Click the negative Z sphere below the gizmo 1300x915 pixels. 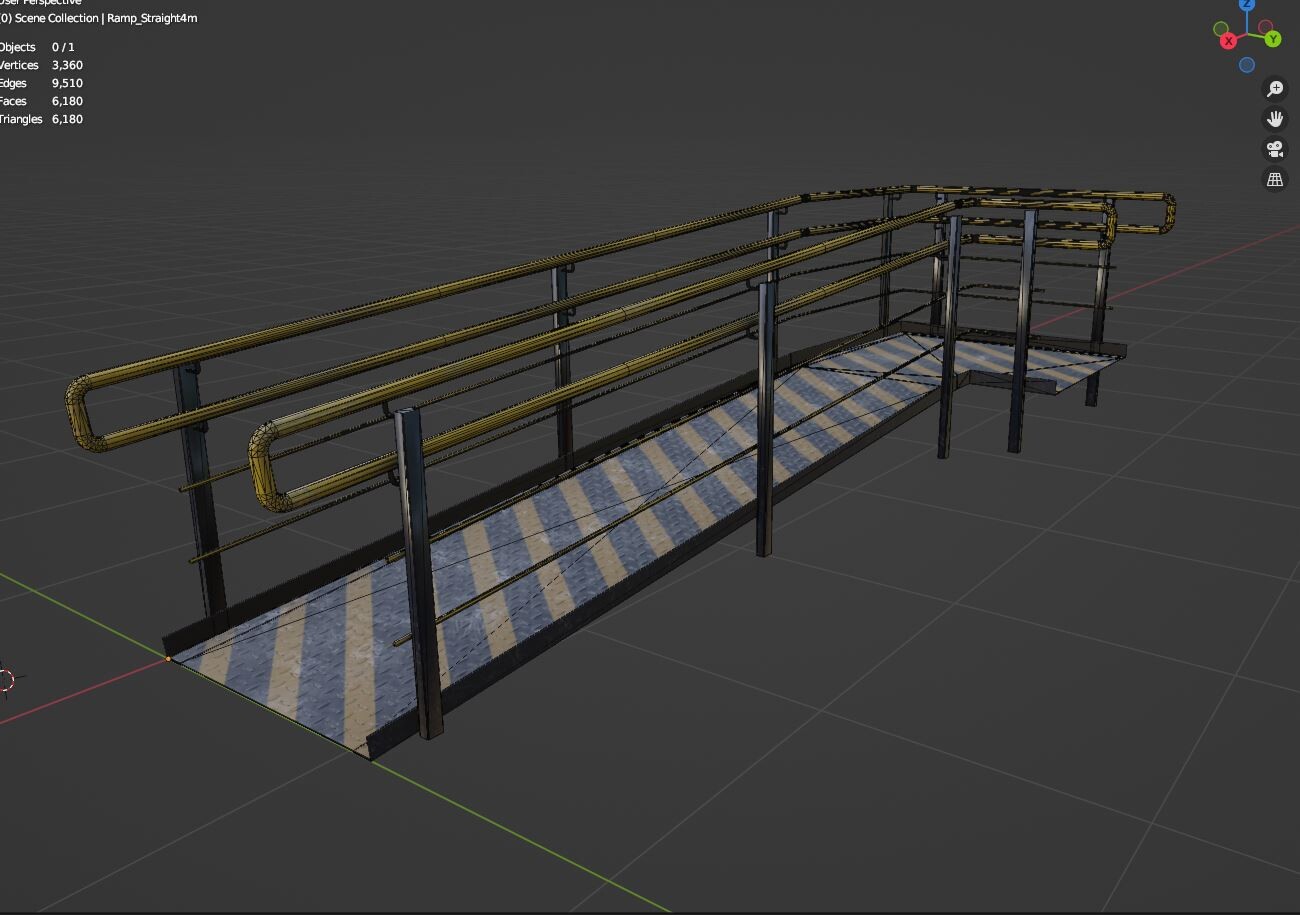(x=1246, y=63)
